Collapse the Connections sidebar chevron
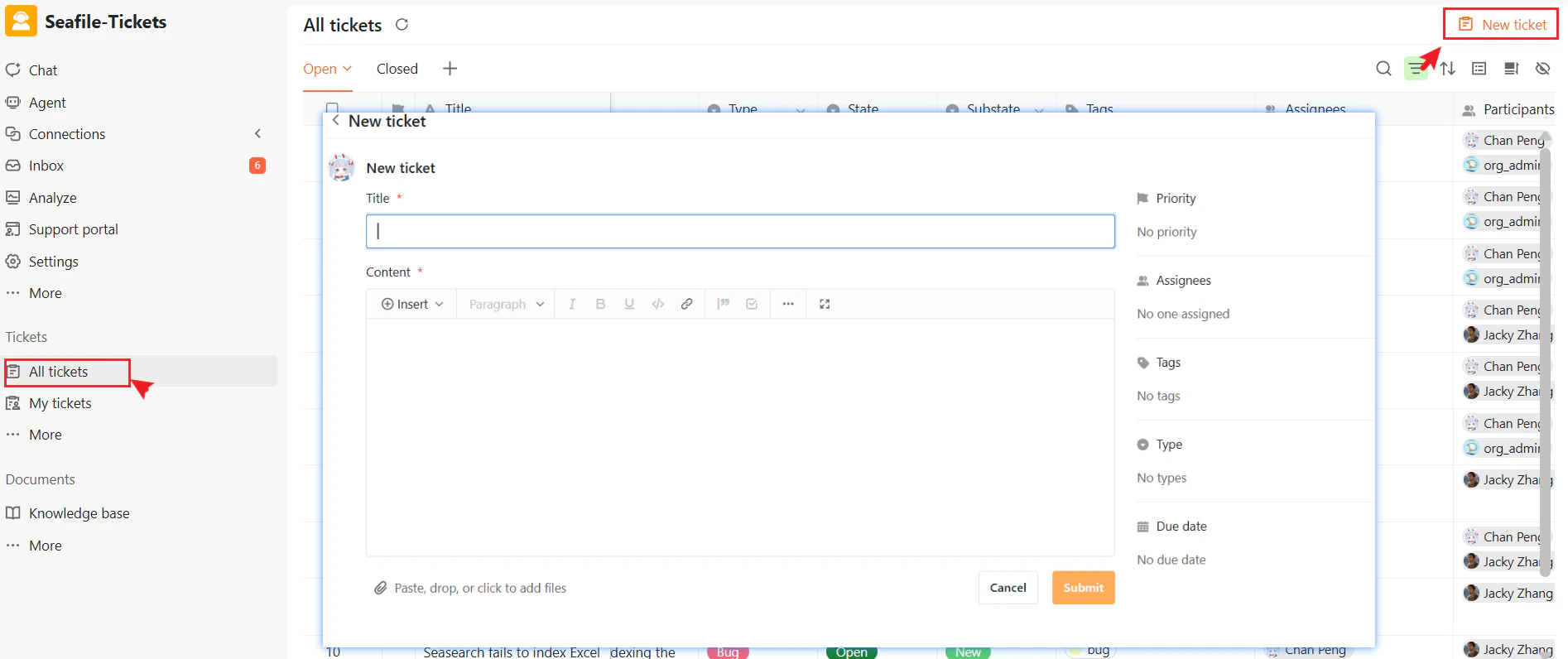Viewport: 1568px width, 659px height. [x=257, y=133]
